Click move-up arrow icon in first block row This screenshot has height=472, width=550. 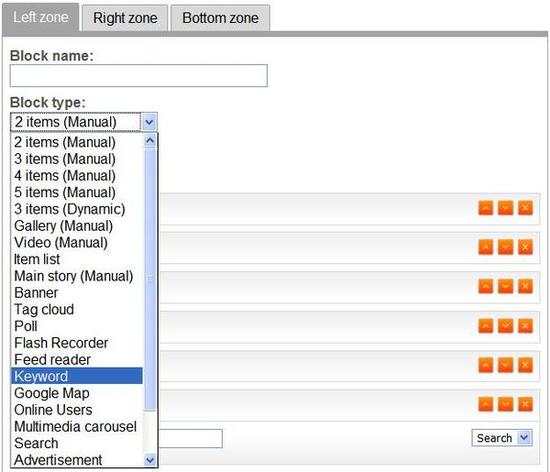(486, 208)
